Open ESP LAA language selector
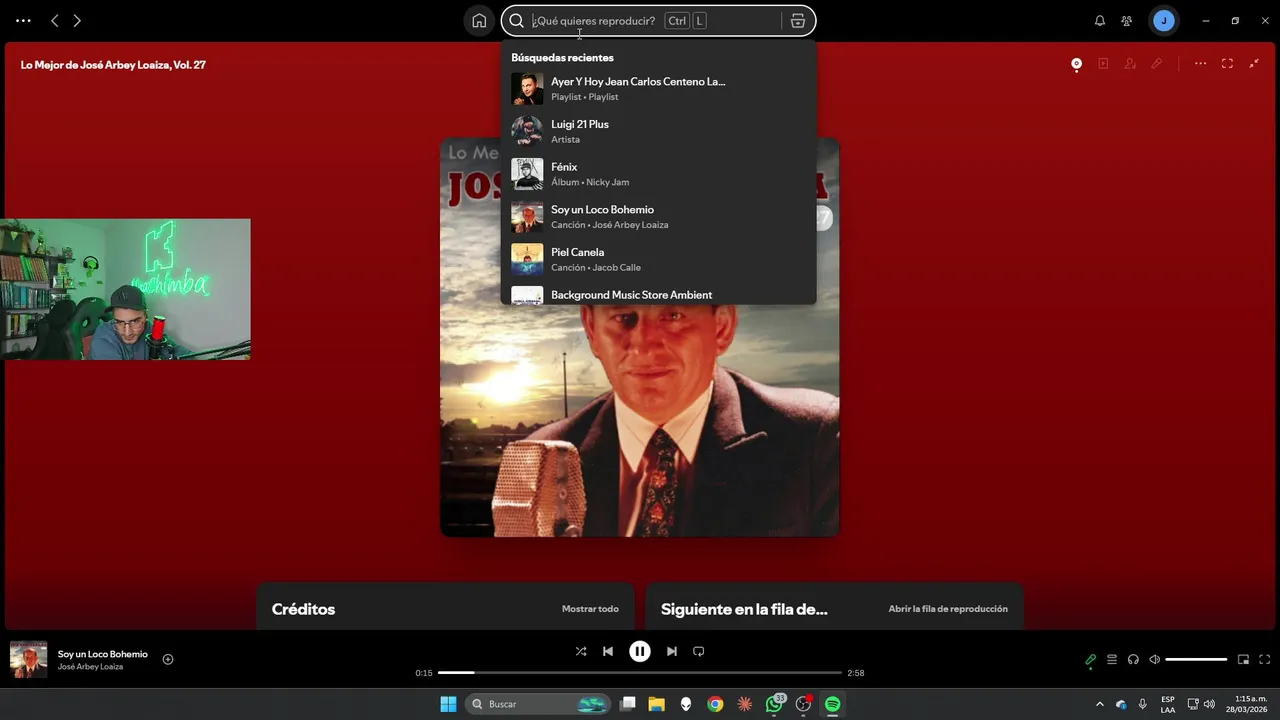 tap(1168, 704)
